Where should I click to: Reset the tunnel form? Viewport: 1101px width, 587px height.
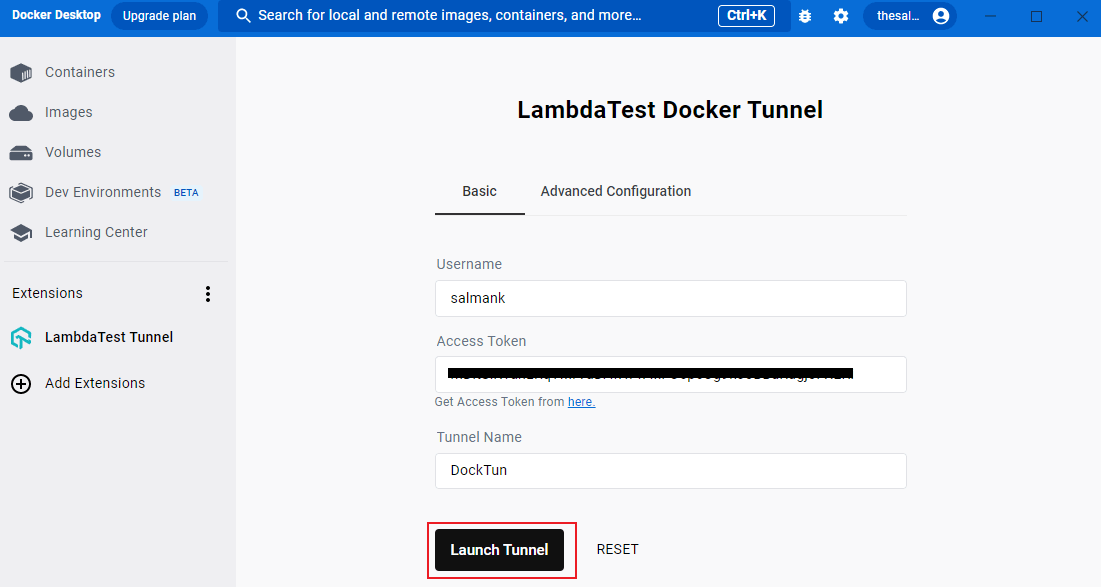click(x=617, y=549)
